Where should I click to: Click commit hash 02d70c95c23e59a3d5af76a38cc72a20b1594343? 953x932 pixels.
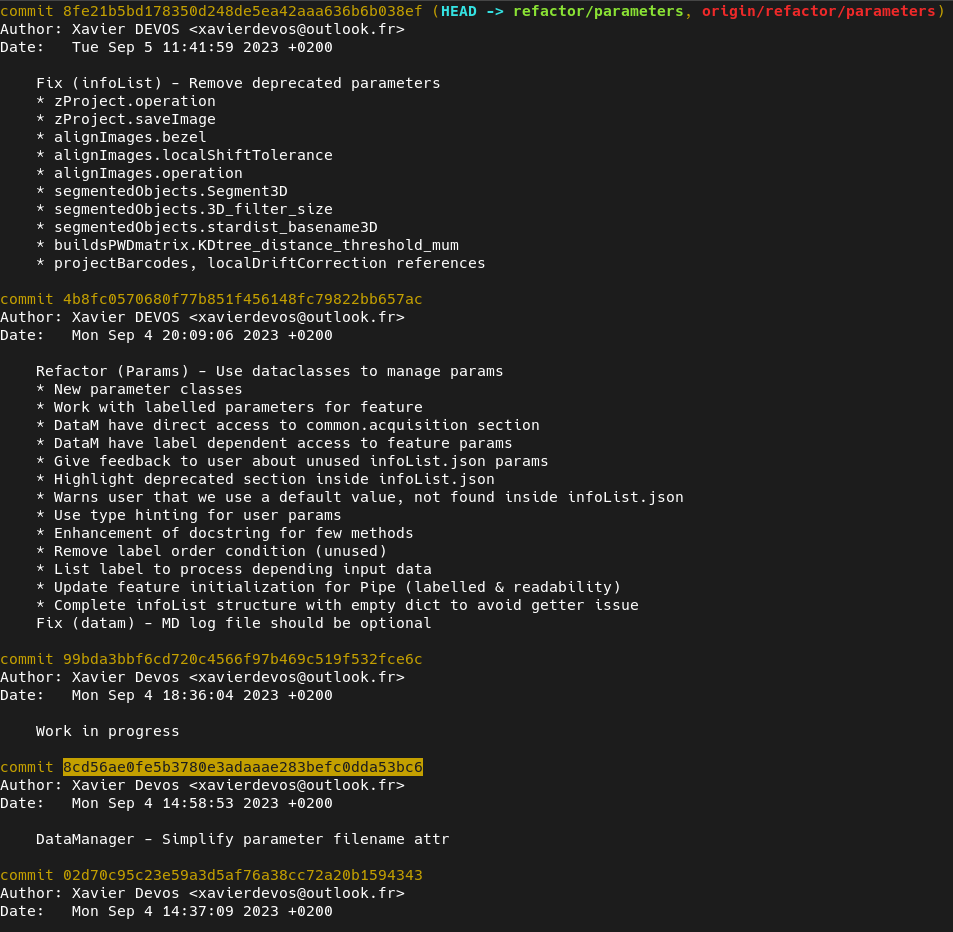[x=243, y=875]
